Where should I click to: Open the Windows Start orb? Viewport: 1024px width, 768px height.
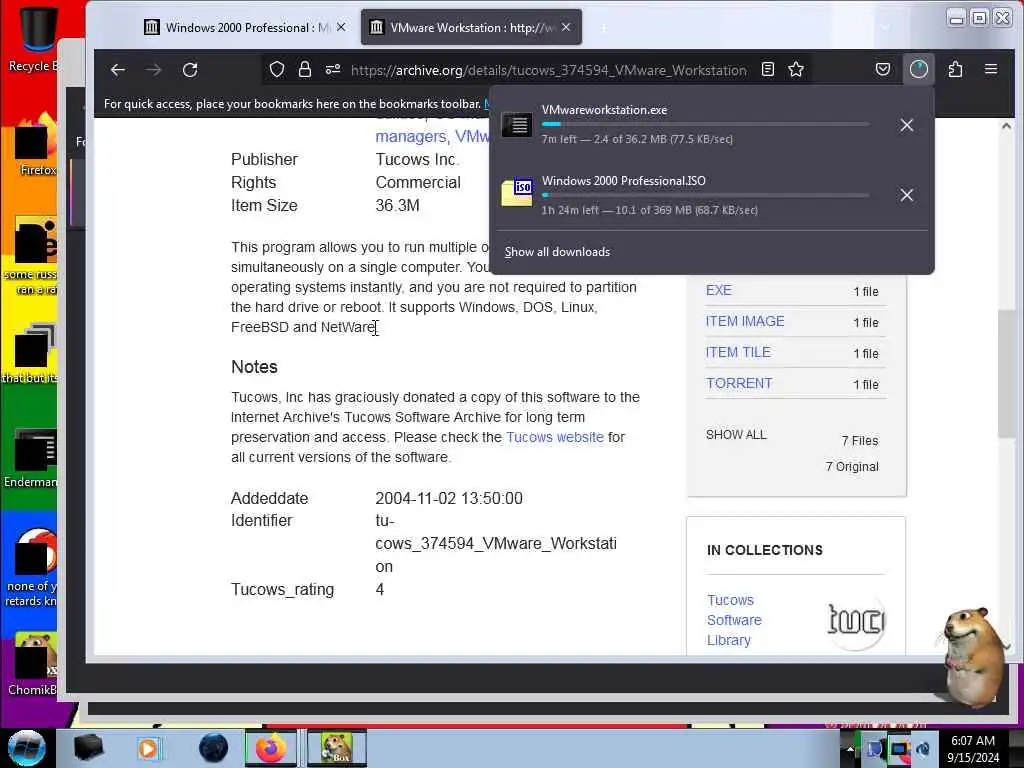[x=27, y=748]
